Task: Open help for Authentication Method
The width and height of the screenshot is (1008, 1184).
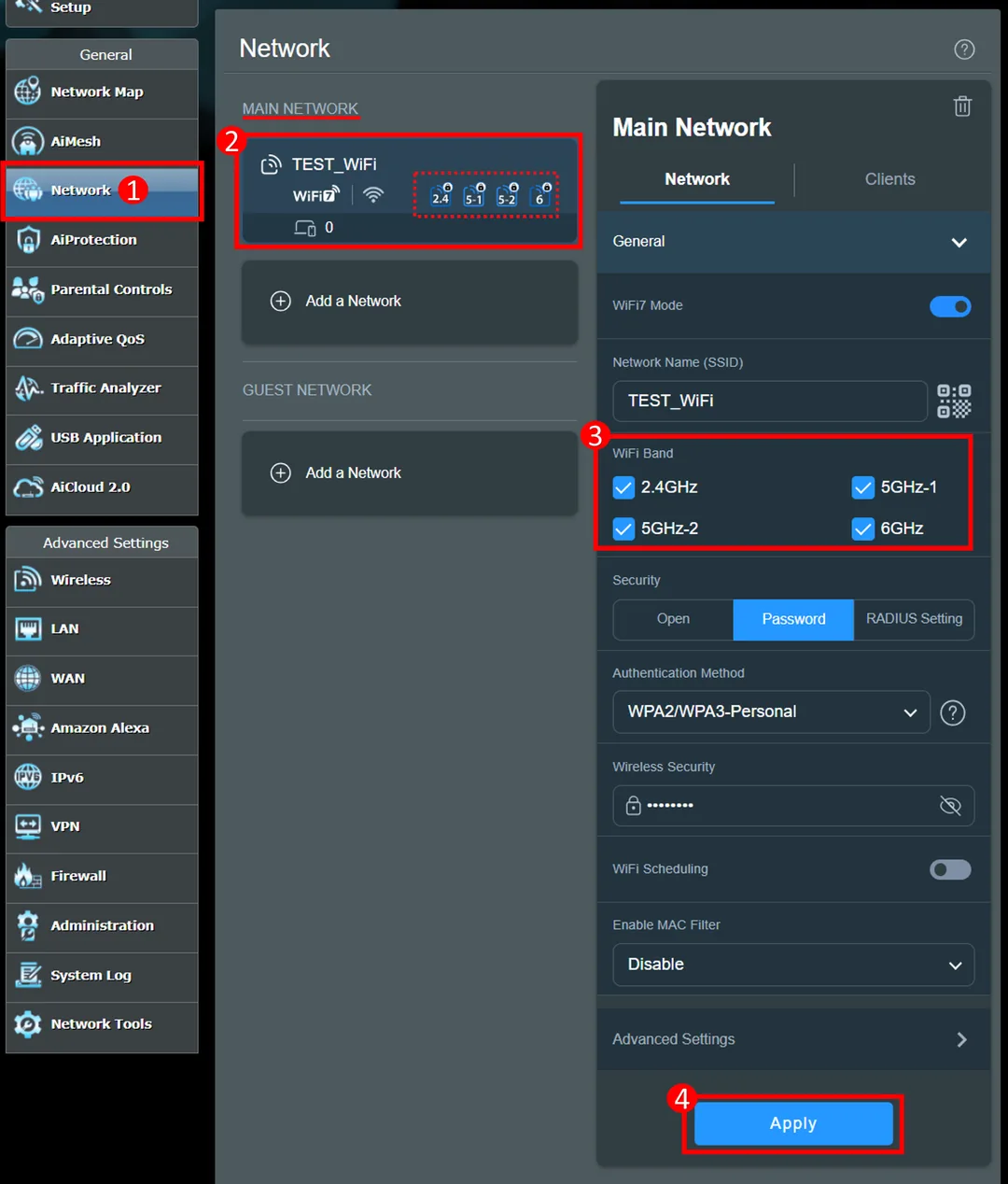Action: (x=952, y=712)
